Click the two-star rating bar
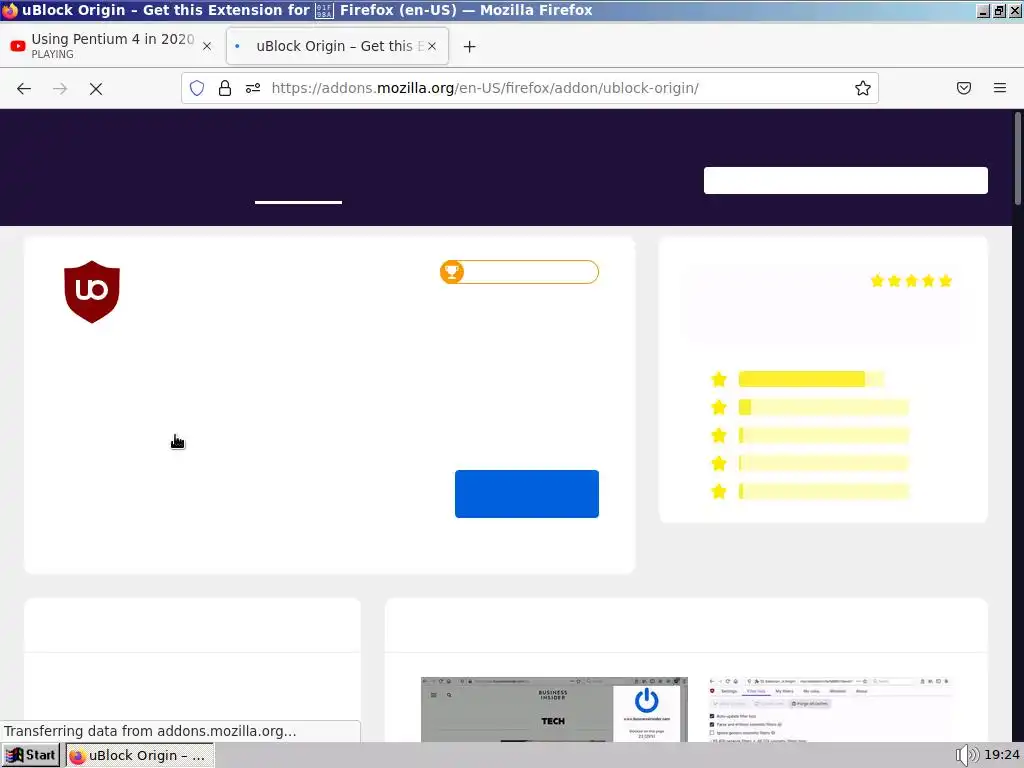1024x768 pixels. coord(824,463)
